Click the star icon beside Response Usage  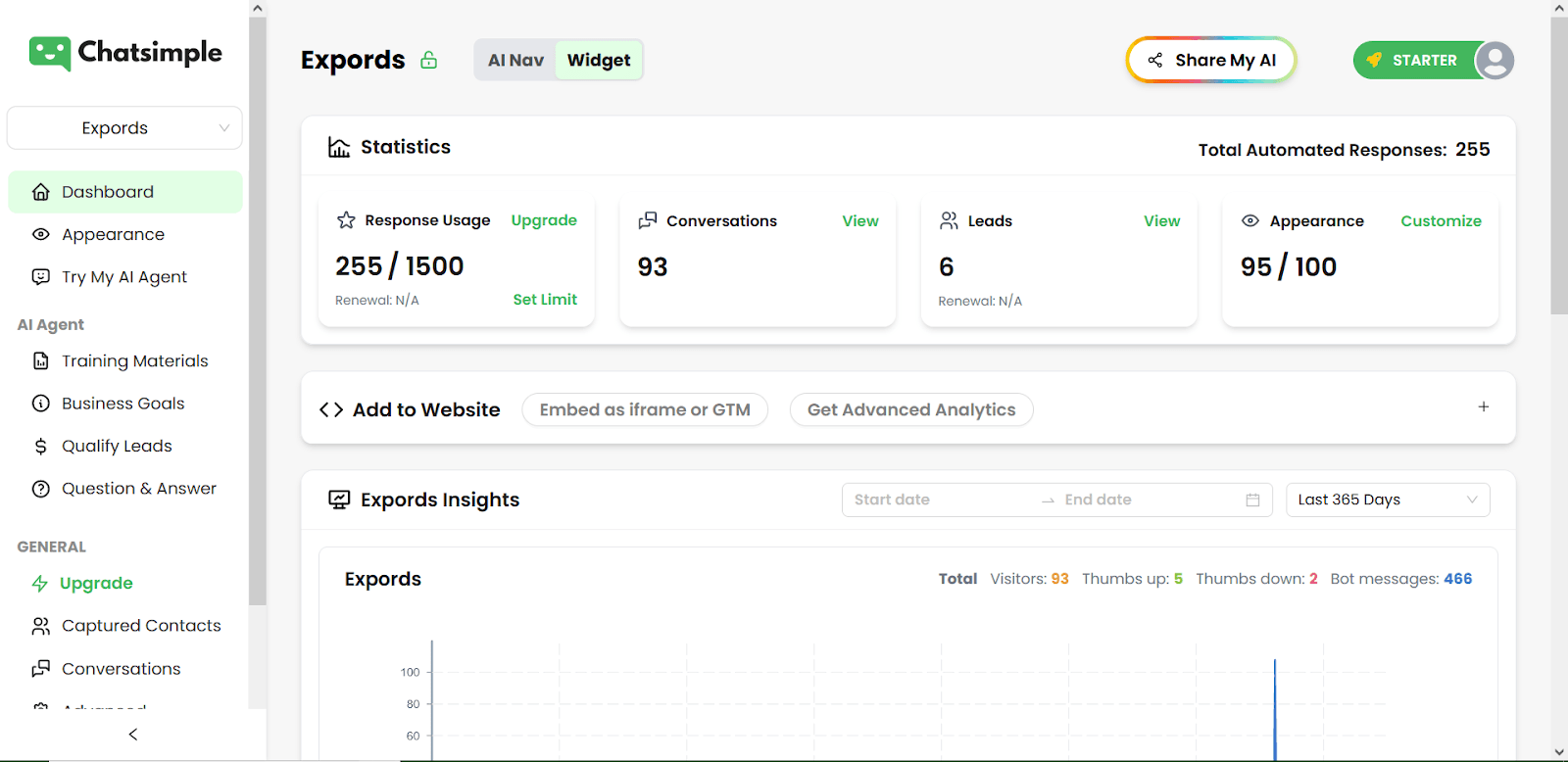pos(346,220)
